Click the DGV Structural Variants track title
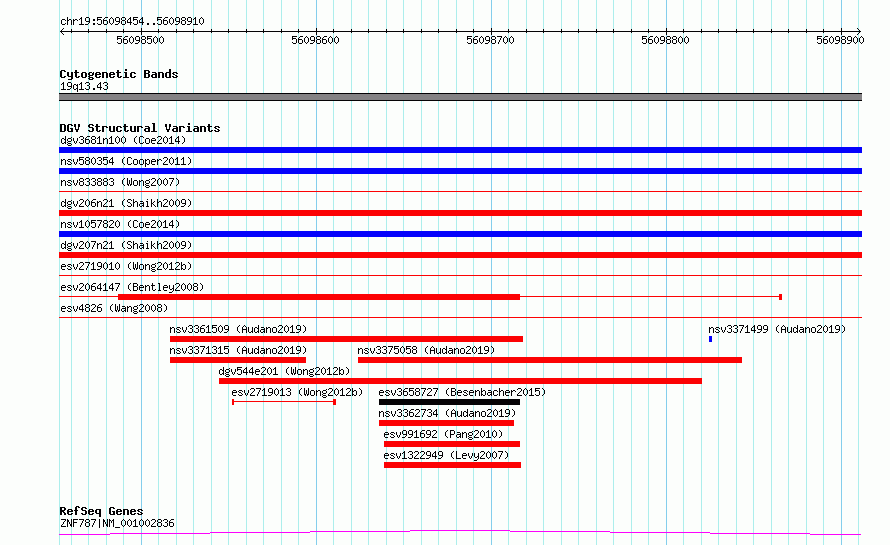 point(140,128)
